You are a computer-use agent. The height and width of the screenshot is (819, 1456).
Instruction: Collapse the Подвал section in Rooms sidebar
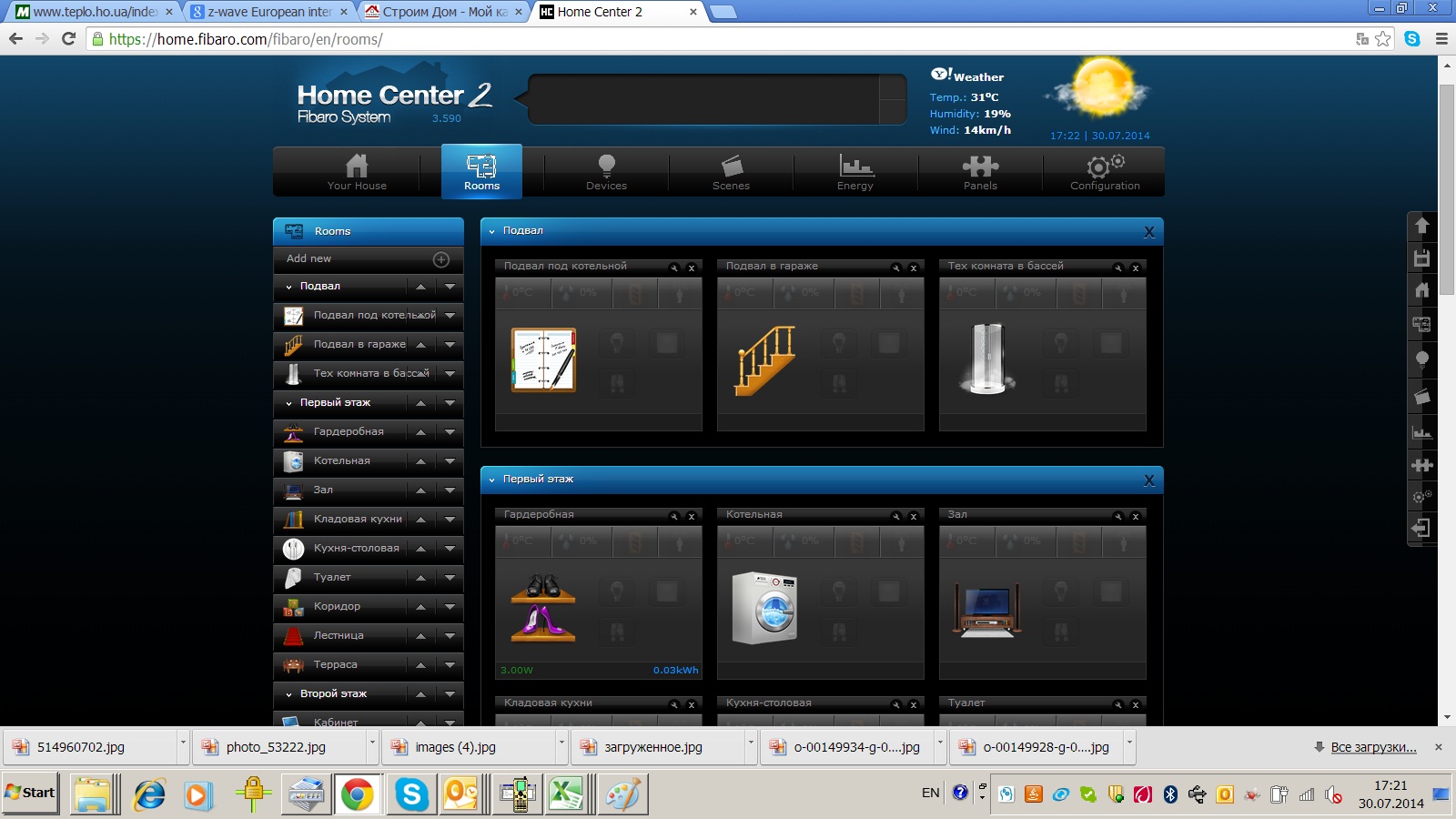pos(289,287)
